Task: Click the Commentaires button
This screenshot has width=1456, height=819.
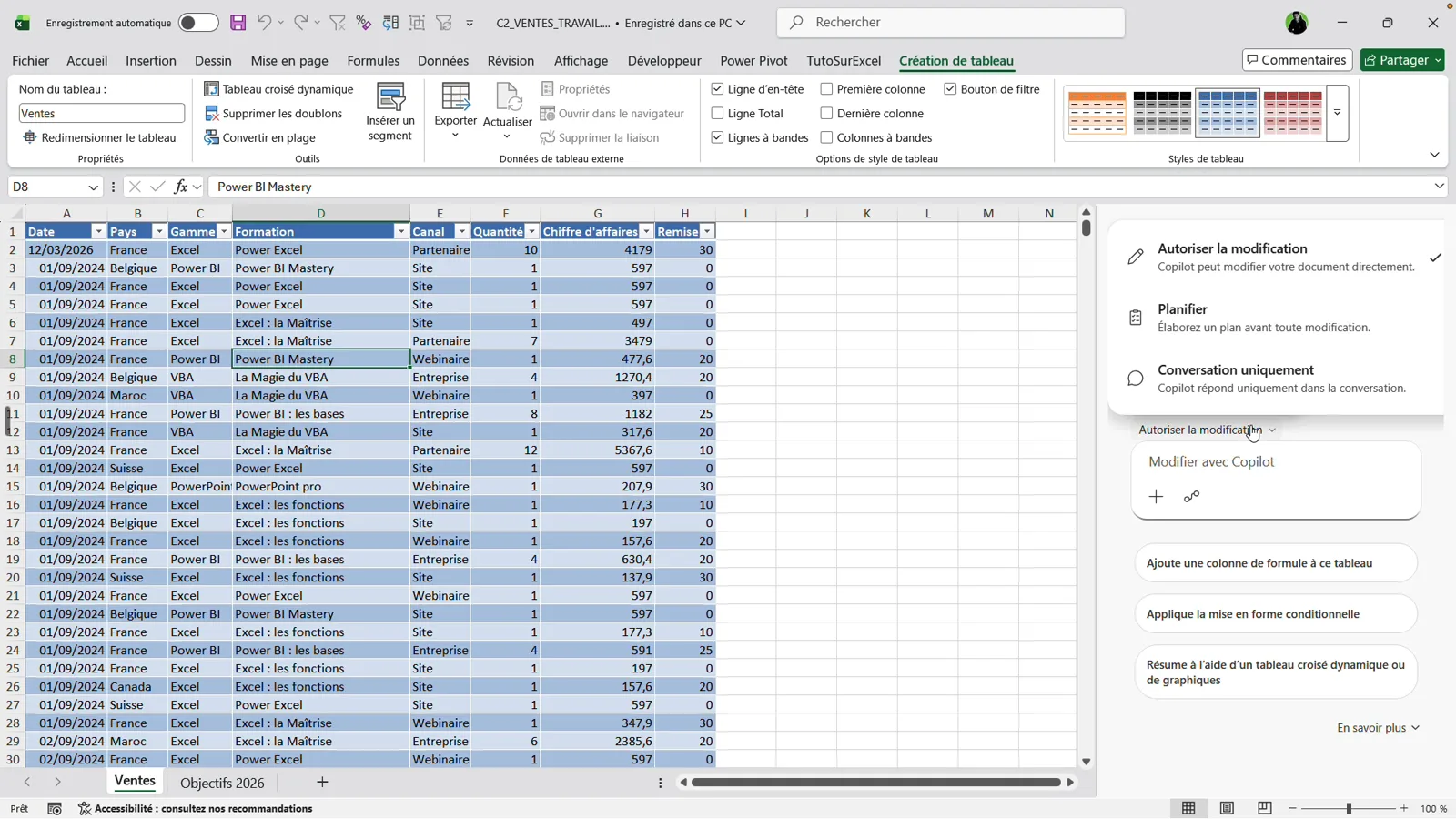Action: point(1297,60)
